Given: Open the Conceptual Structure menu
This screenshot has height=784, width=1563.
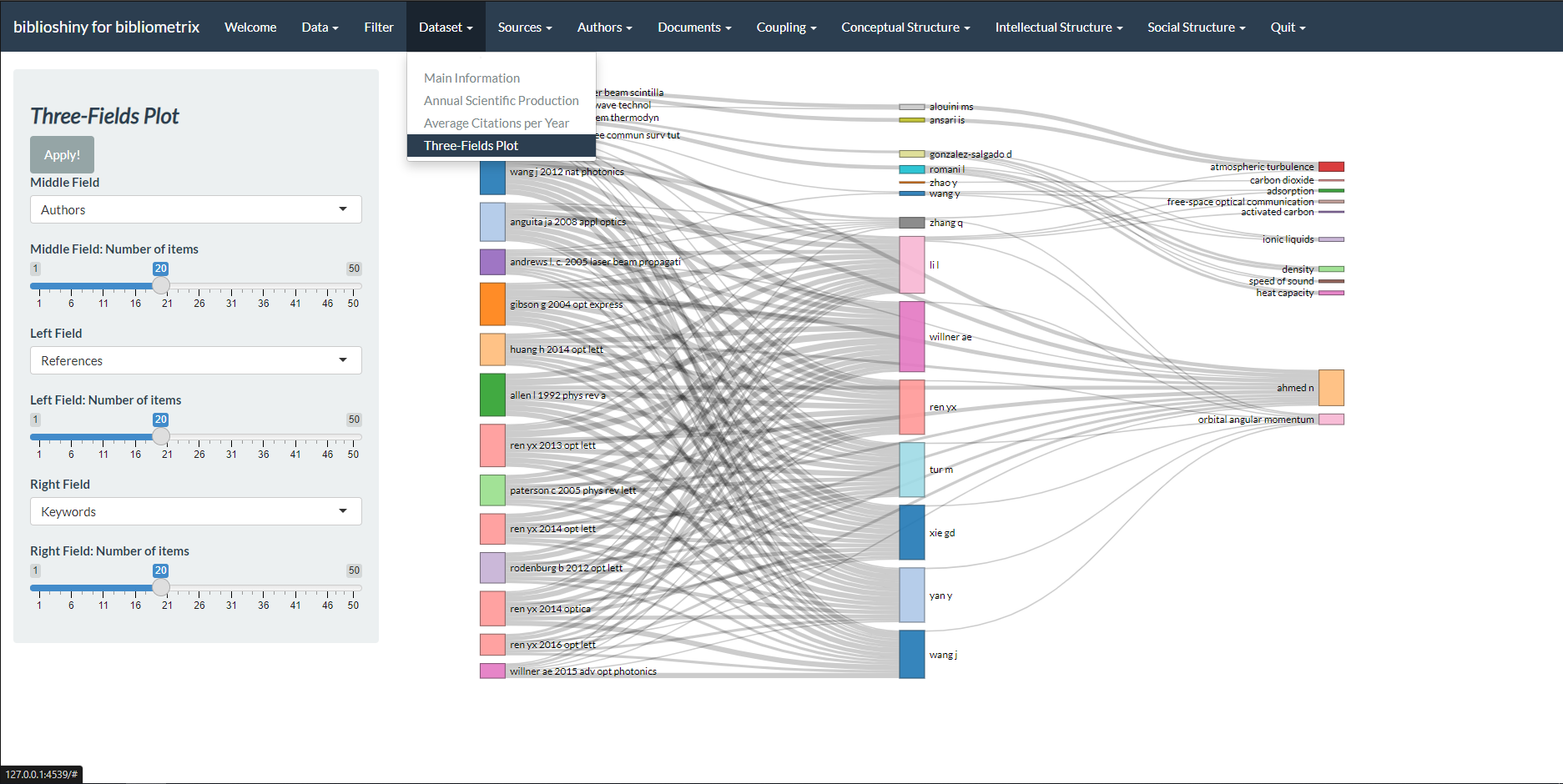Looking at the screenshot, I should (905, 27).
